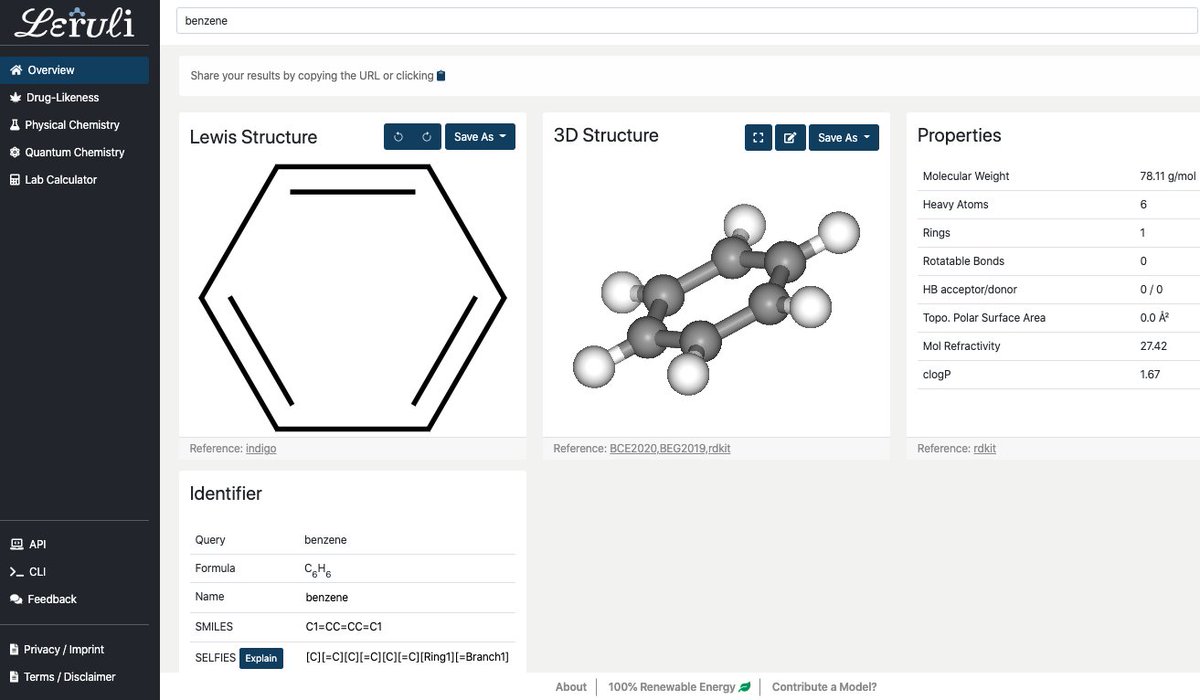The image size is (1200, 700).
Task: Select the Mol Refractivity value 27.42
Action: coord(1154,346)
